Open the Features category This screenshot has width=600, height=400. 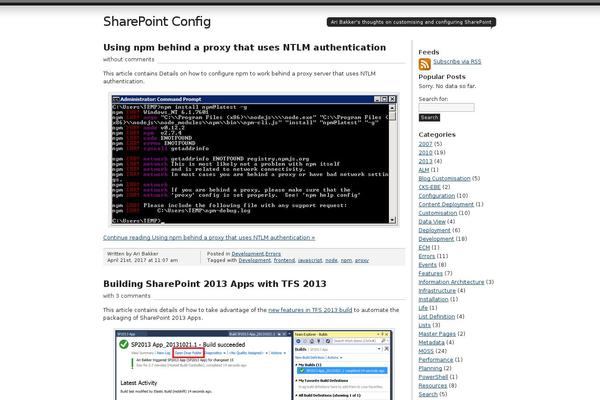click(x=430, y=273)
